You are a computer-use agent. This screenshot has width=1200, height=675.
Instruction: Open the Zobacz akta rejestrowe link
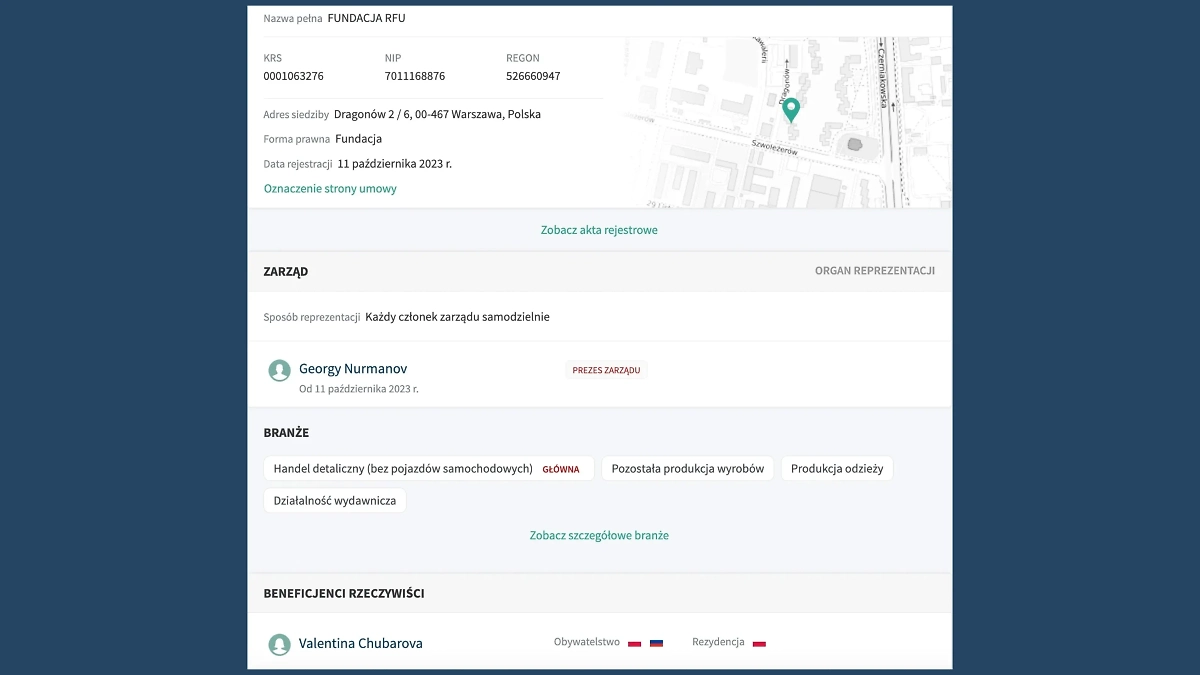pos(600,229)
